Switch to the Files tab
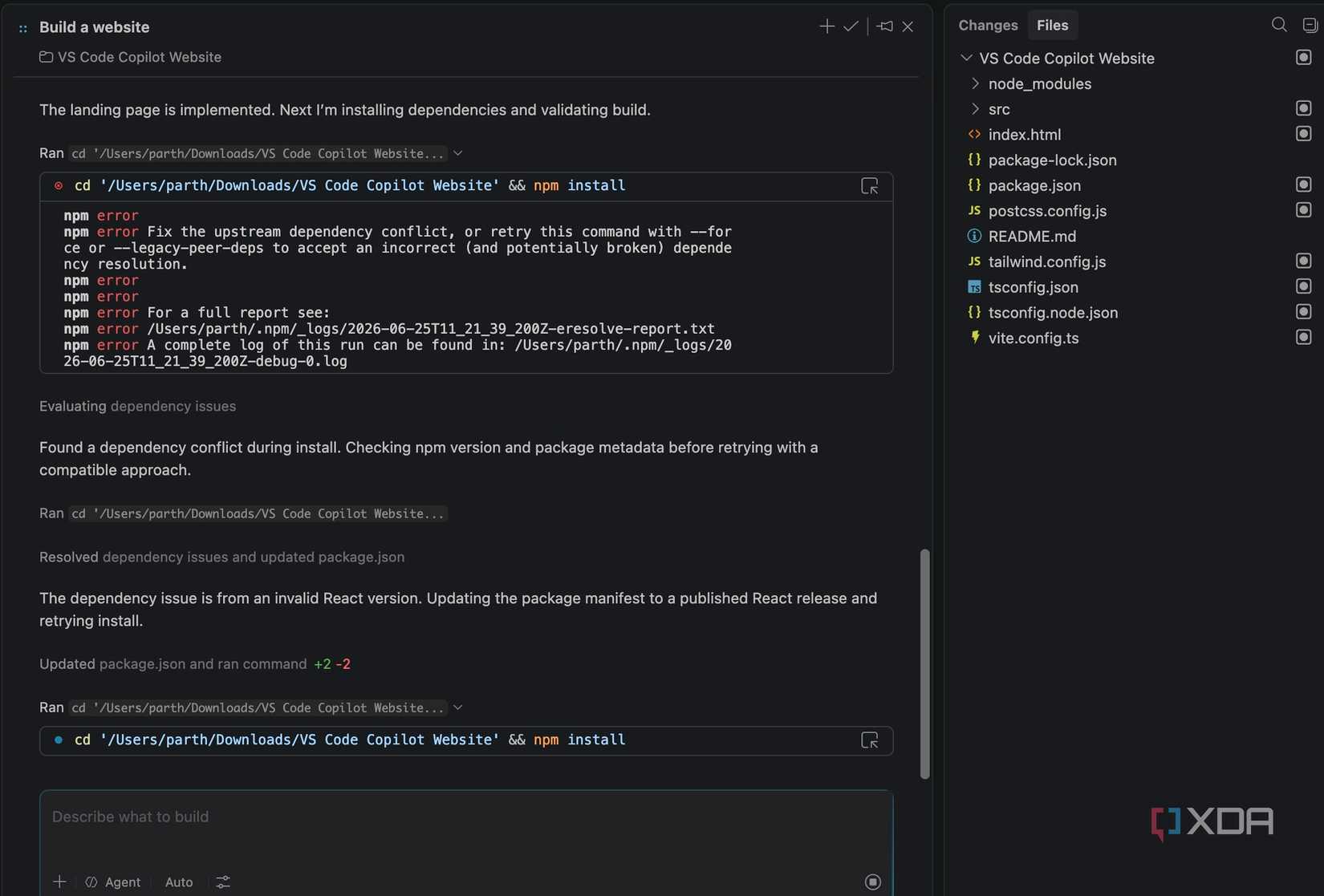Image resolution: width=1324 pixels, height=896 pixels. 1052,26
